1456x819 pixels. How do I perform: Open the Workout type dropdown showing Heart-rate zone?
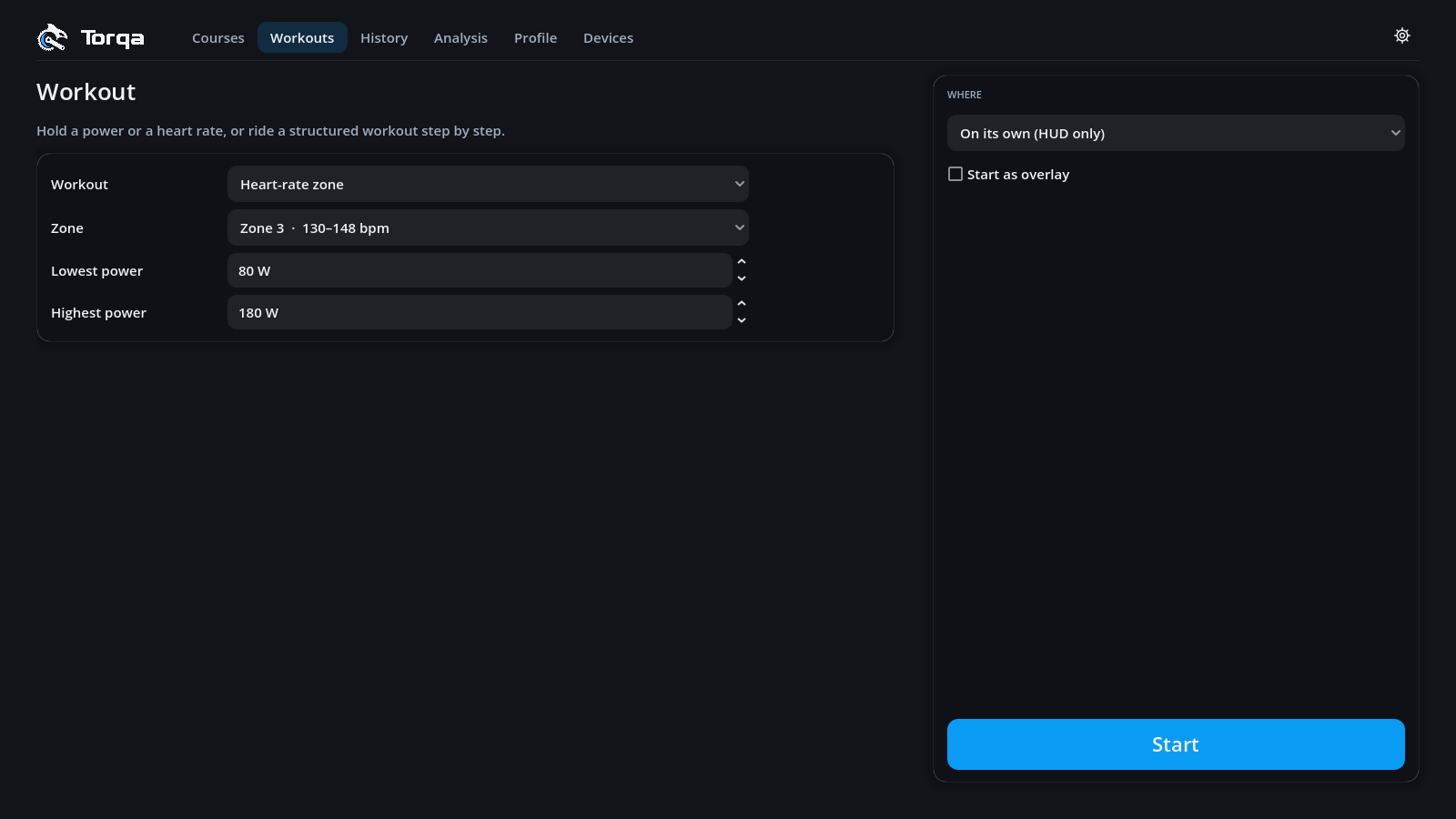coord(488,184)
